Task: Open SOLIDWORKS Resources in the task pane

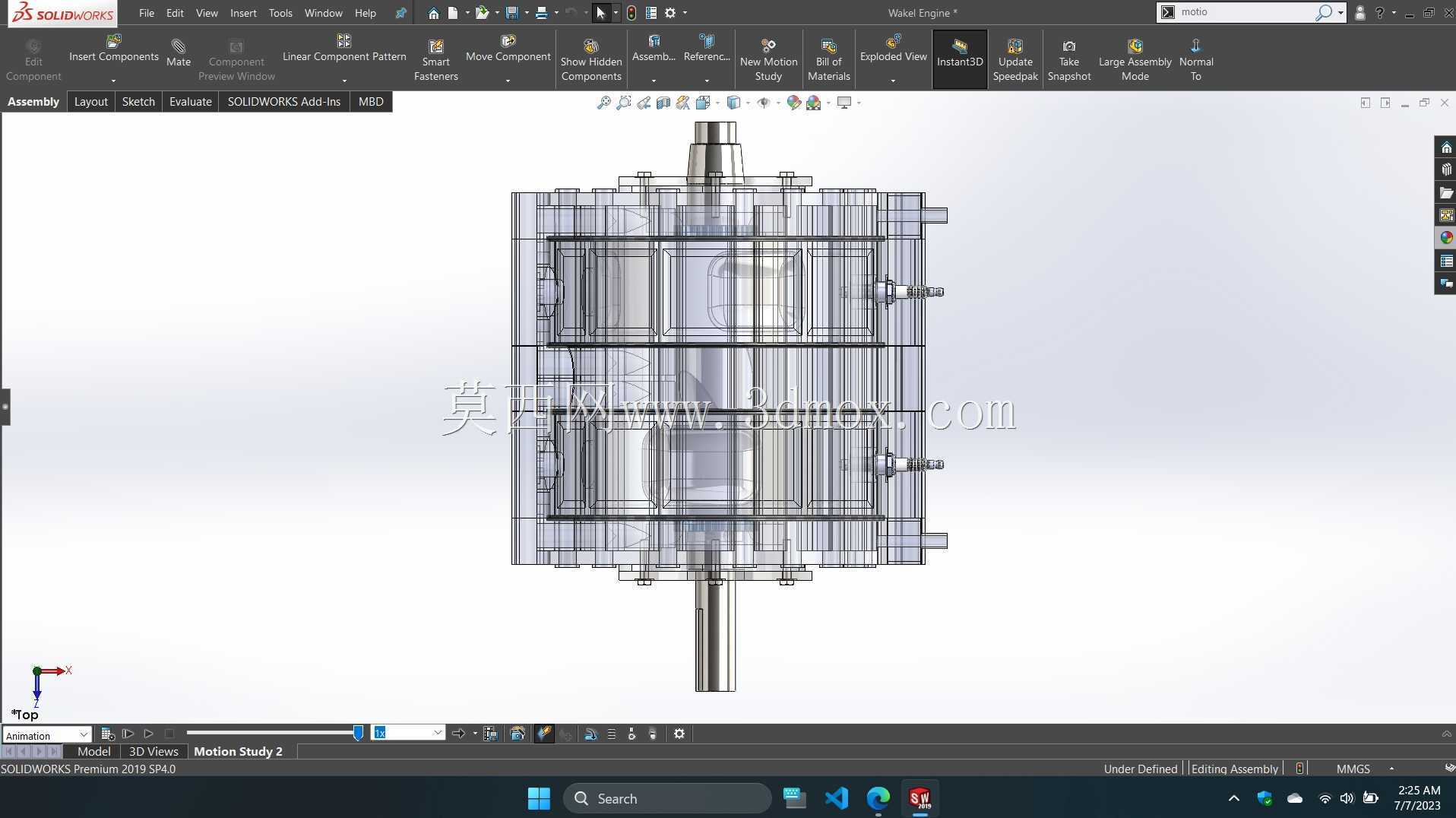Action: (x=1445, y=147)
